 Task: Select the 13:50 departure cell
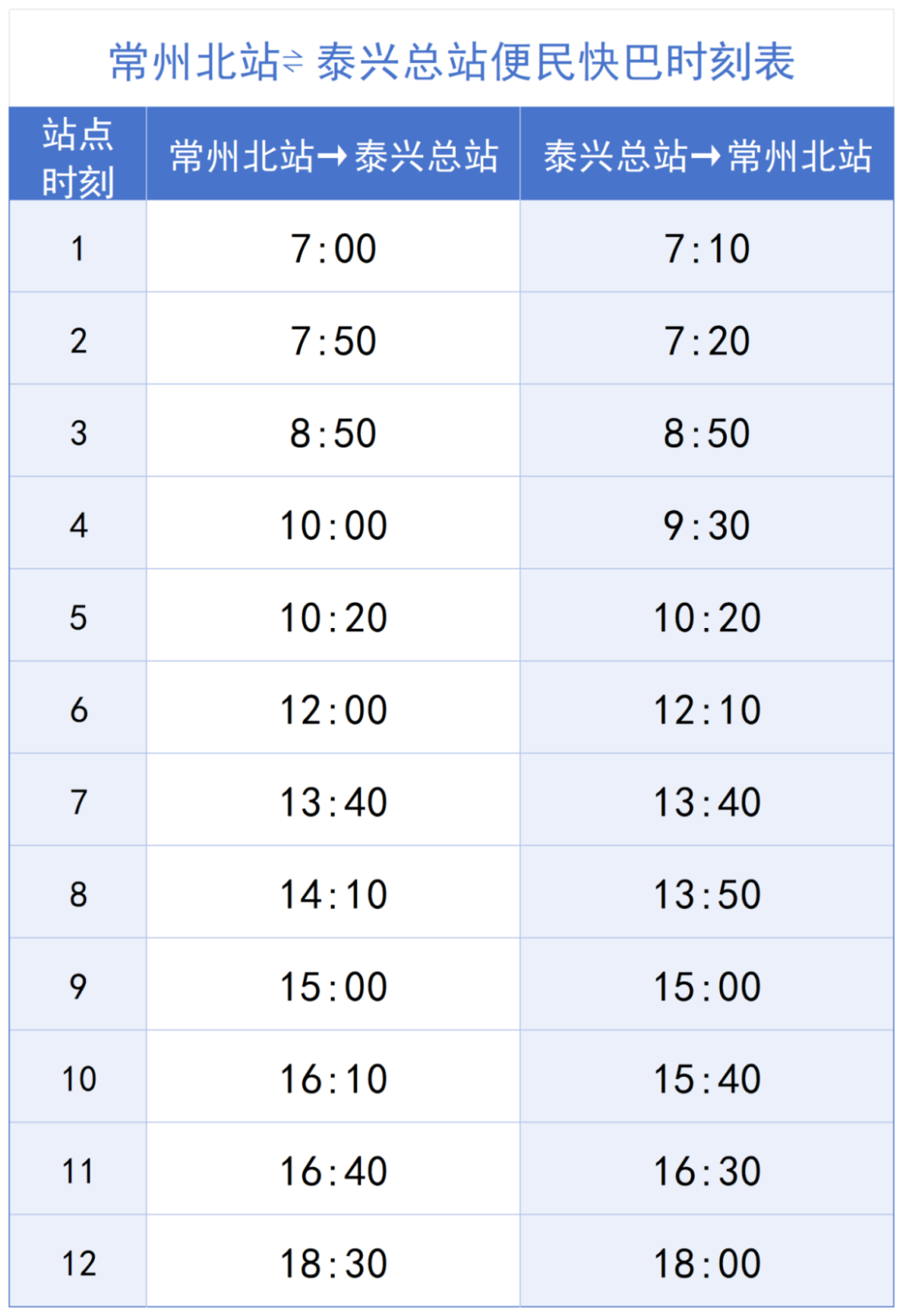point(707,894)
